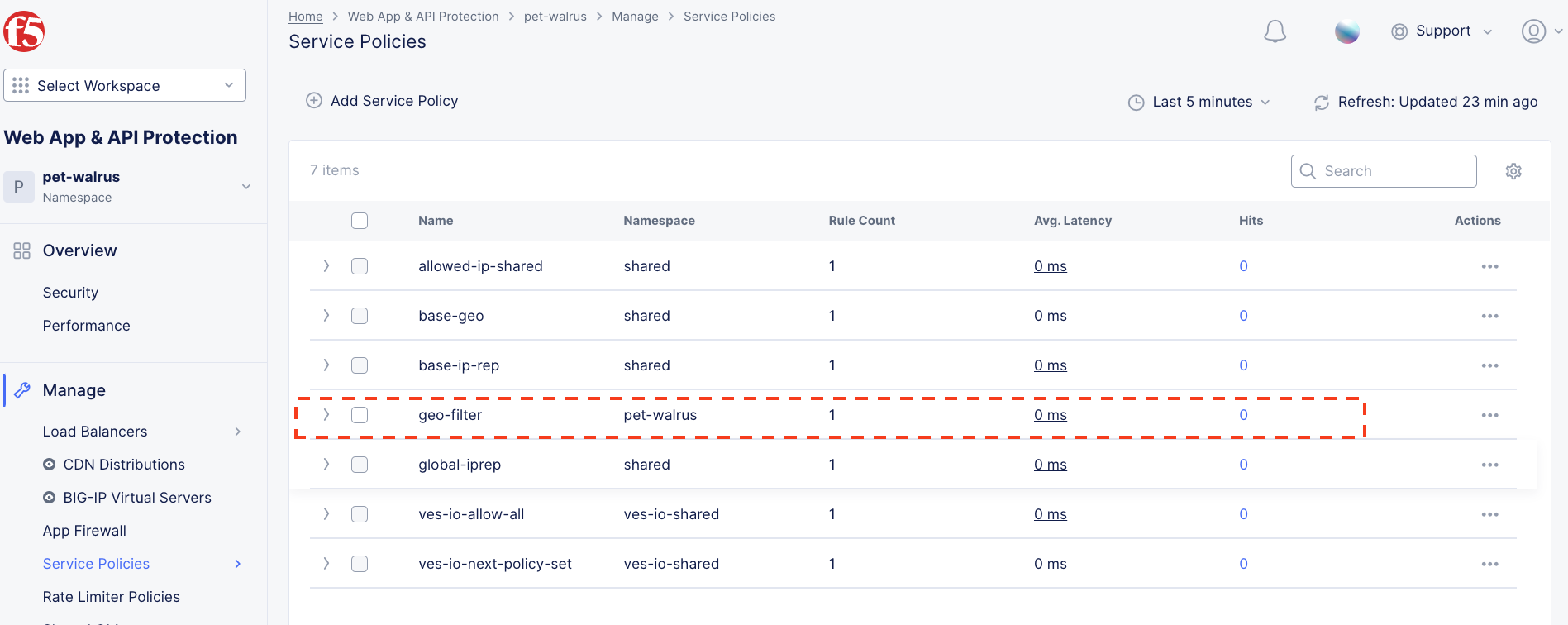Click the Home breadcrumb link
The image size is (1568, 625).
305,17
